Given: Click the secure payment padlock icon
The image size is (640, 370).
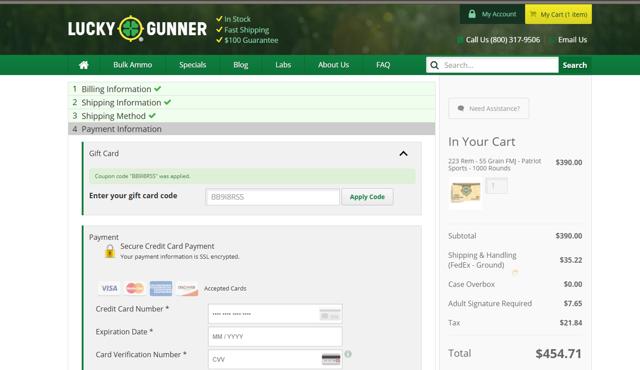Looking at the screenshot, I should tap(110, 251).
